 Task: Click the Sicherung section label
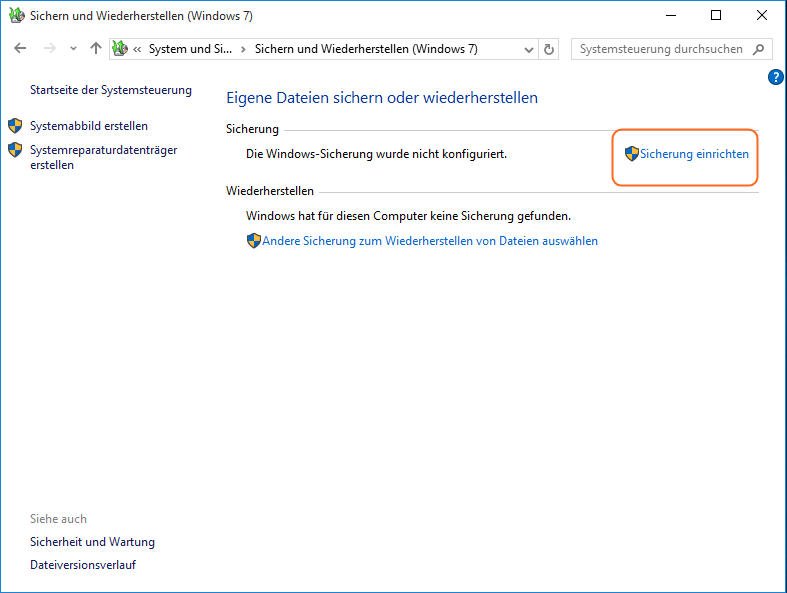[252, 129]
